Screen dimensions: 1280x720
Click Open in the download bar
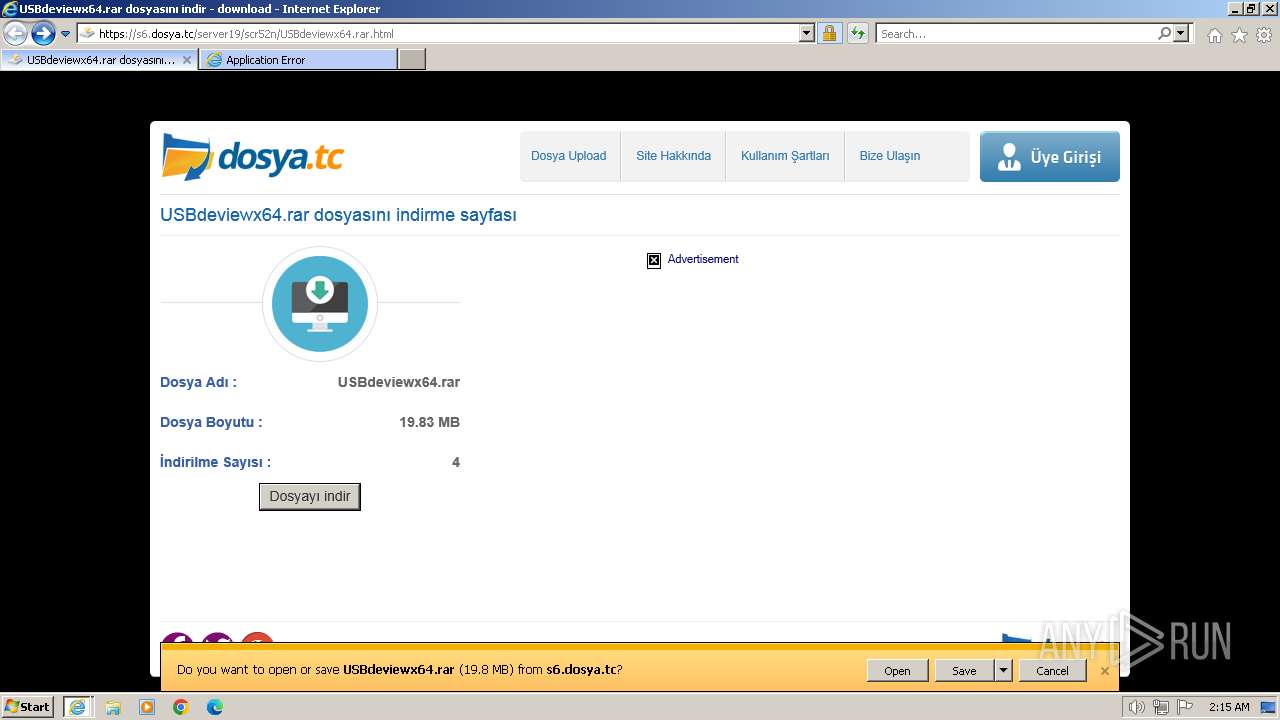(x=897, y=671)
